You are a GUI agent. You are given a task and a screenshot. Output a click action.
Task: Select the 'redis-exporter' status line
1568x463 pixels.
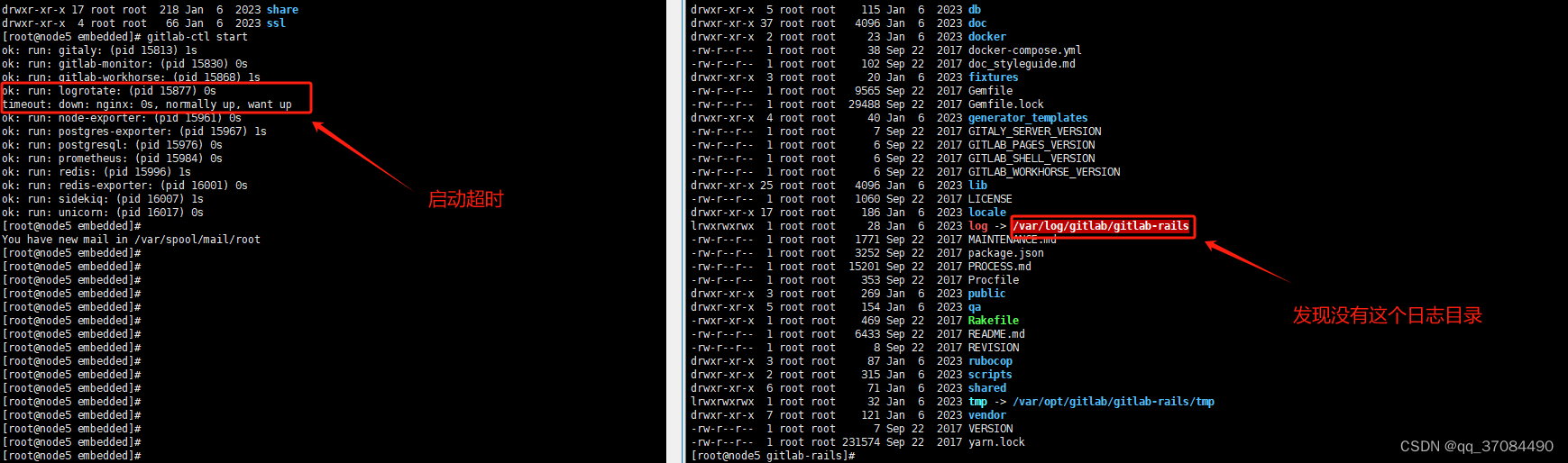point(124,186)
